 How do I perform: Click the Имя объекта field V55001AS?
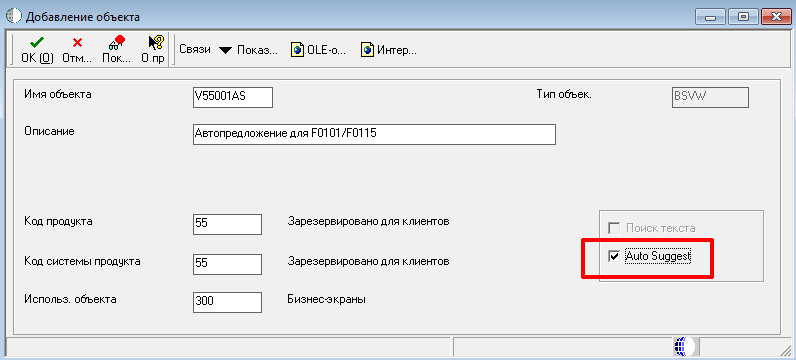pos(233,97)
